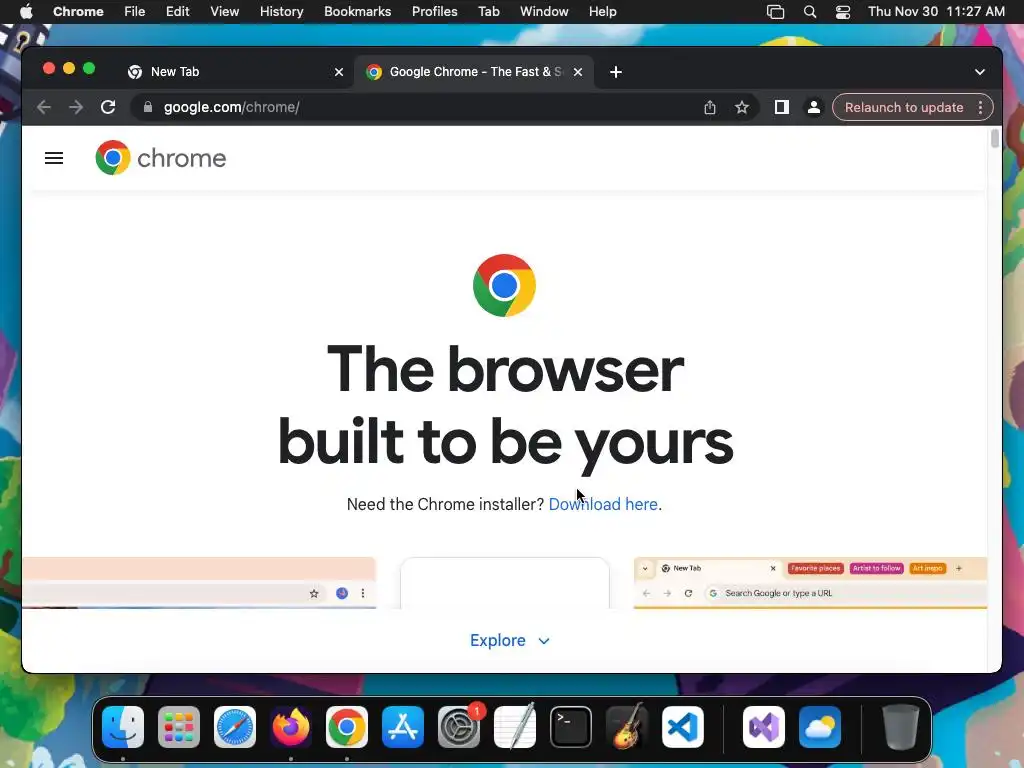The height and width of the screenshot is (768, 1024).
Task: Click the date and time clock
Action: (x=936, y=12)
